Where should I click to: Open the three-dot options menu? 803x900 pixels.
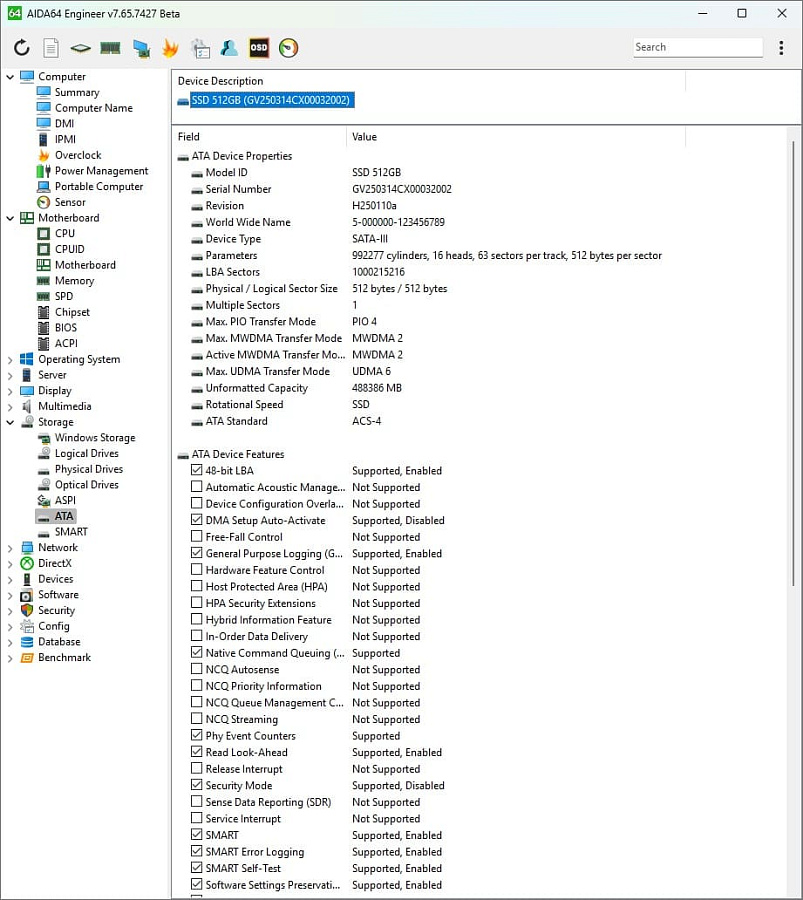click(x=781, y=48)
